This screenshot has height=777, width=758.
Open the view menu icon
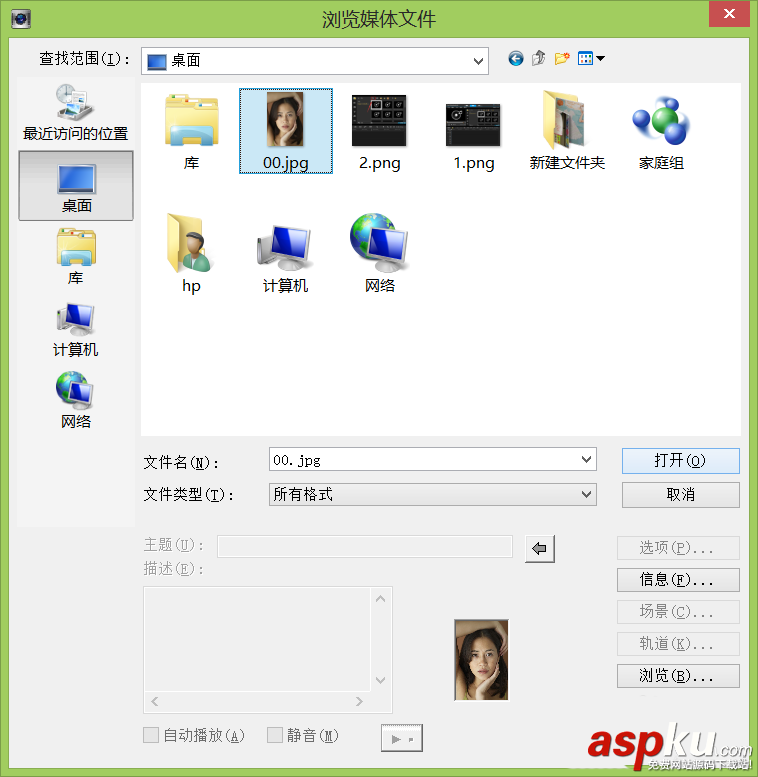tap(591, 58)
